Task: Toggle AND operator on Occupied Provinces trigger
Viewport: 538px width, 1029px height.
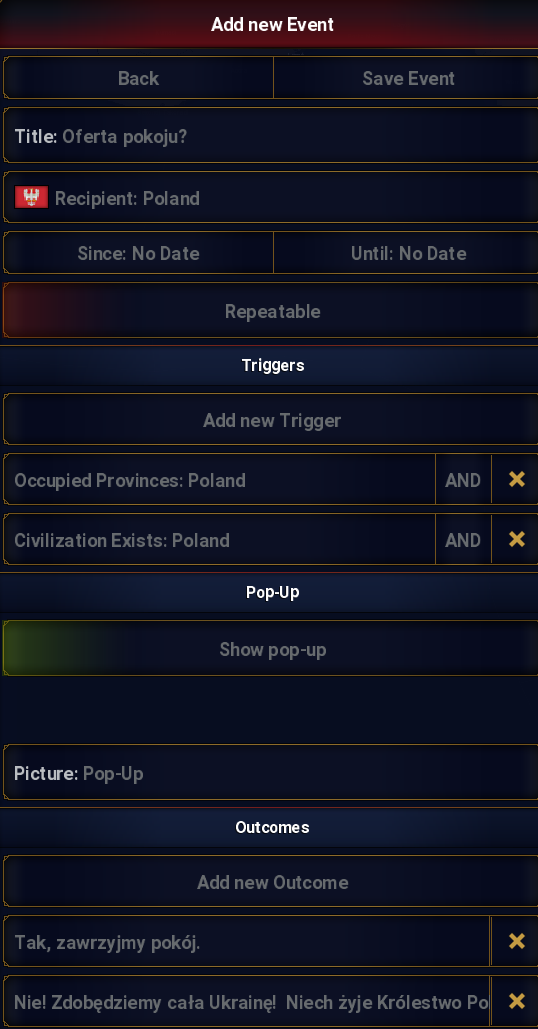Action: (463, 480)
